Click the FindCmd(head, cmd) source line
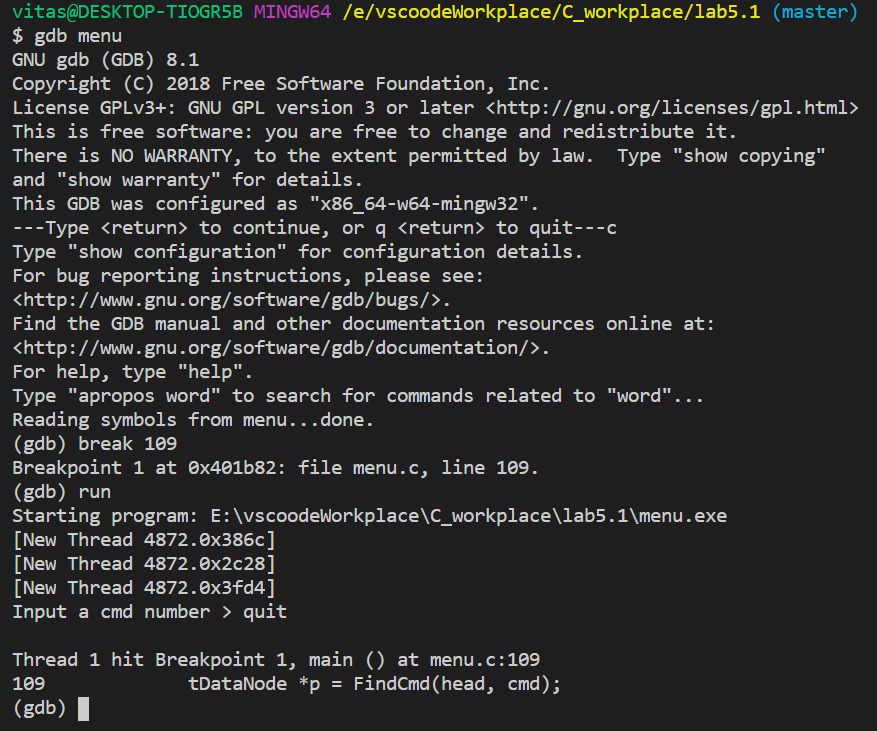877x731 pixels. [374, 684]
